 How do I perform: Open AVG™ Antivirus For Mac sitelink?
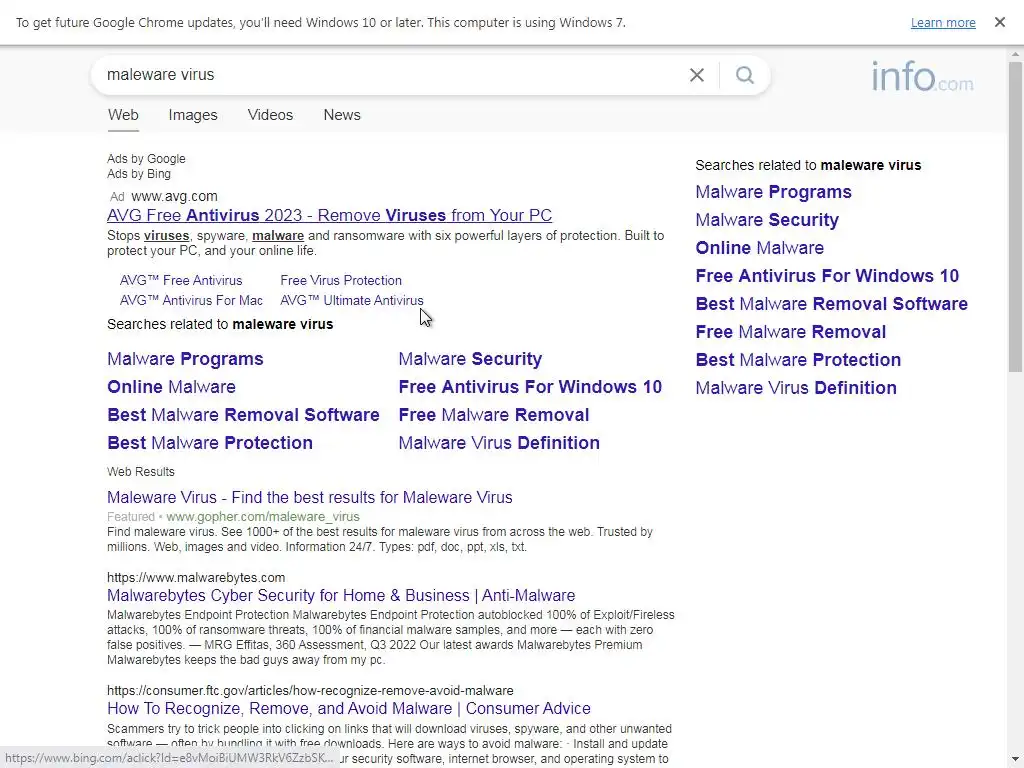pos(191,300)
